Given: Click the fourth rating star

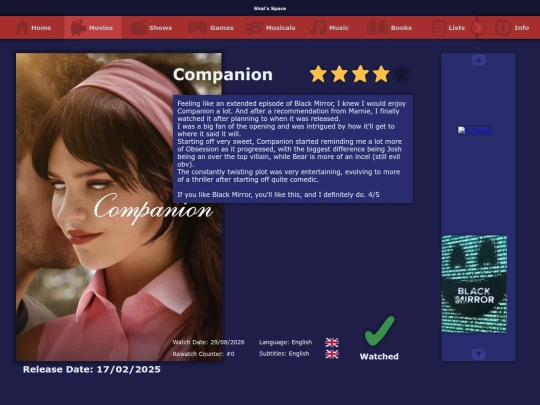Looking at the screenshot, I should coord(381,74).
